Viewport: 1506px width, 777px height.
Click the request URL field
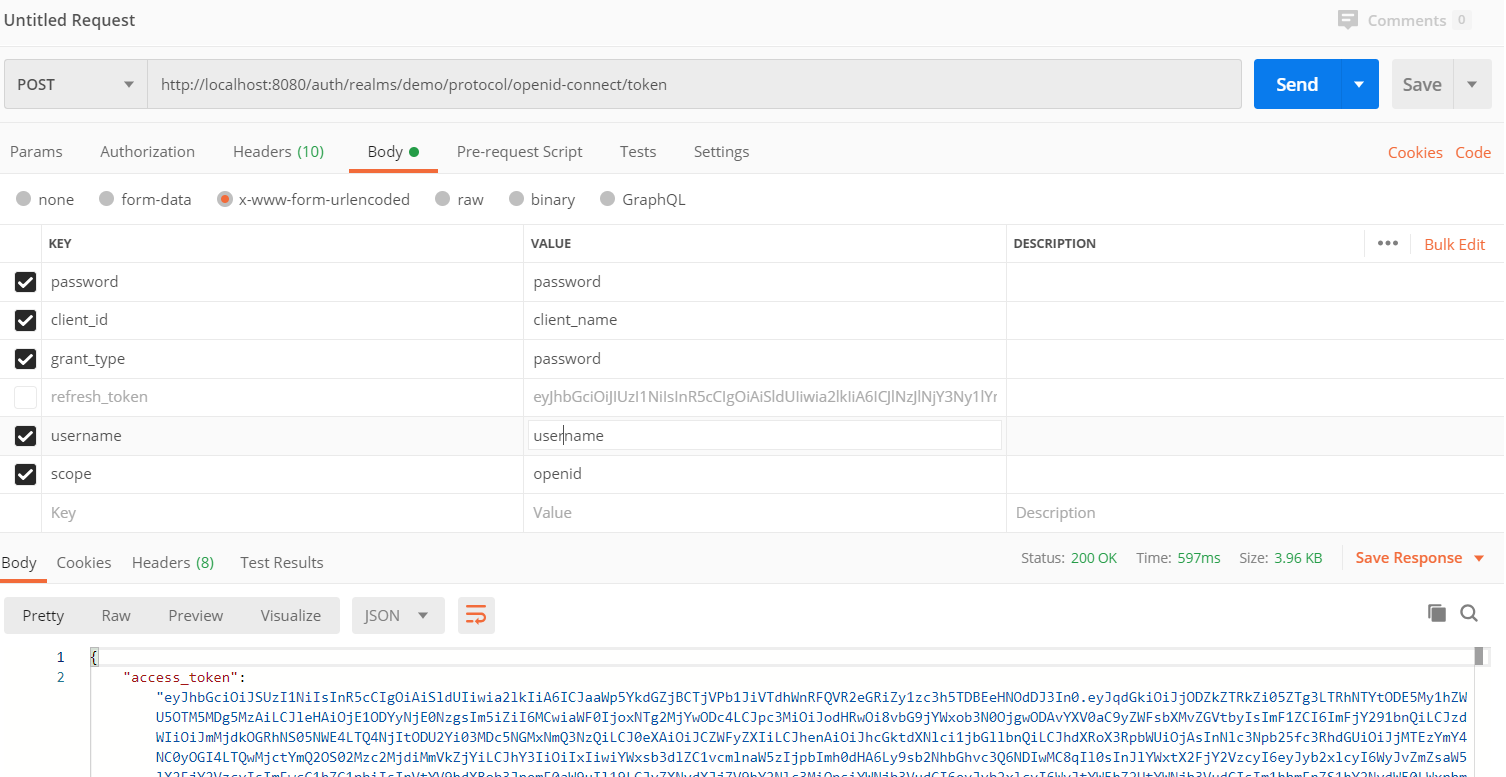tap(695, 84)
